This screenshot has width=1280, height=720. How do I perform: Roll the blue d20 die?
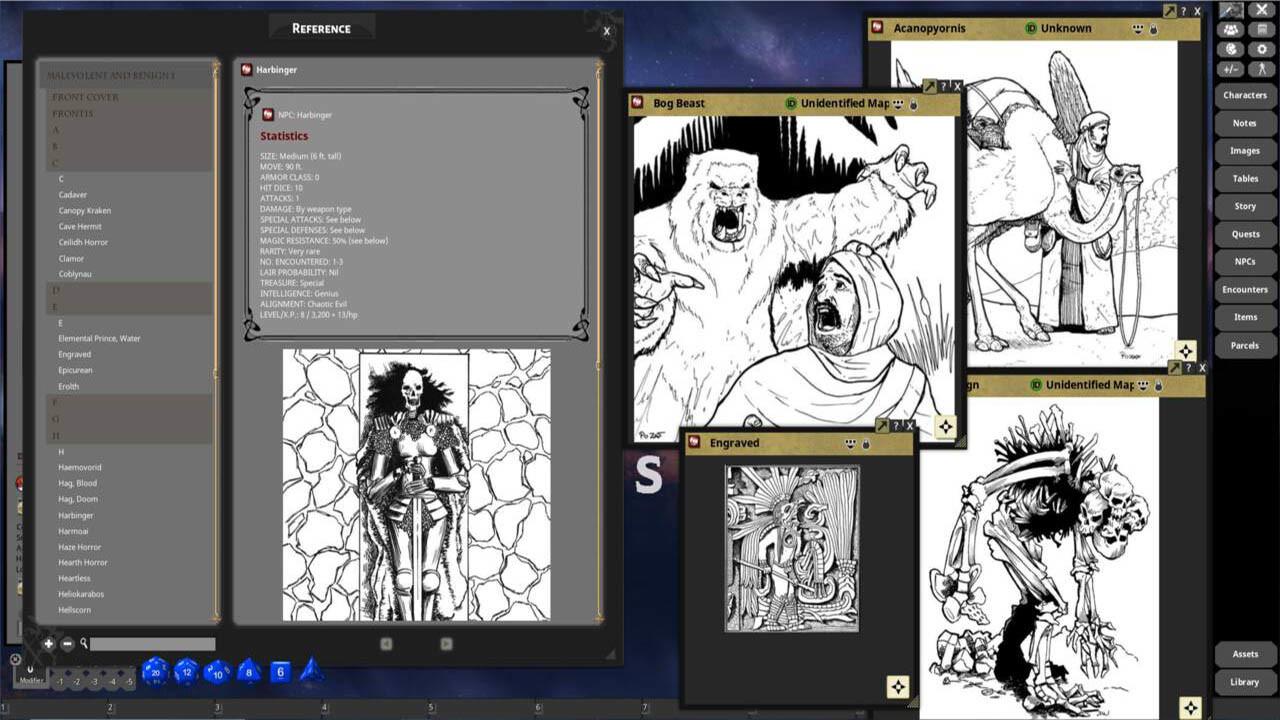coord(155,673)
